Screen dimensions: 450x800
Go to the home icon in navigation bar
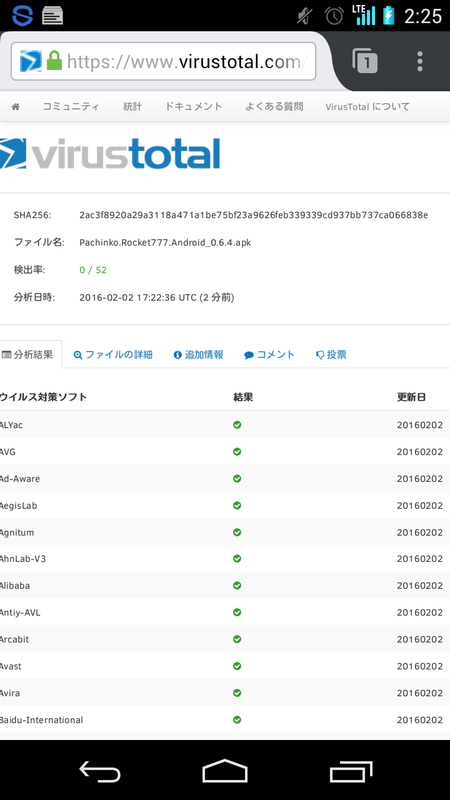[x=16, y=107]
